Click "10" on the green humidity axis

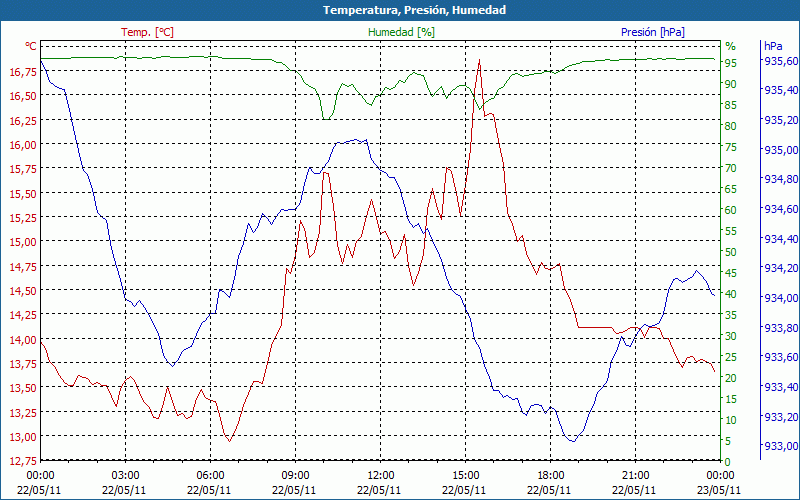pos(731,420)
